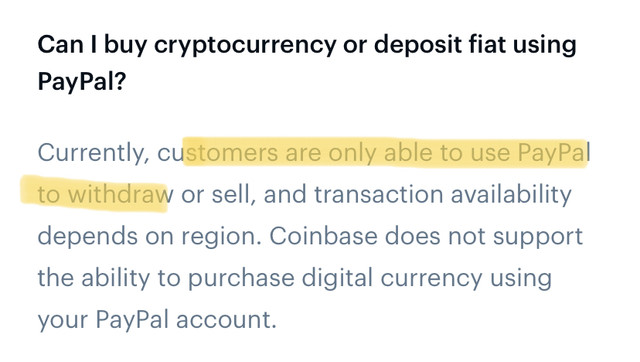Click the phrase "does not support"
640x362 pixels.
click(x=484, y=237)
